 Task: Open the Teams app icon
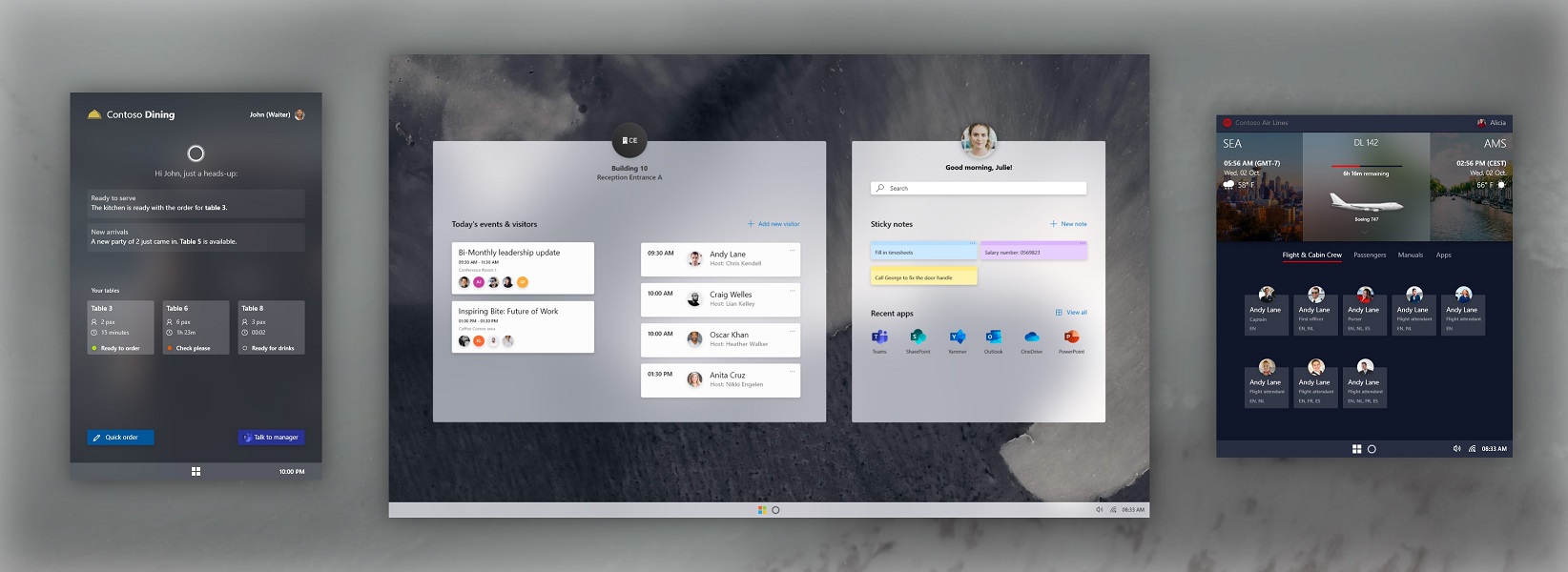pos(879,337)
